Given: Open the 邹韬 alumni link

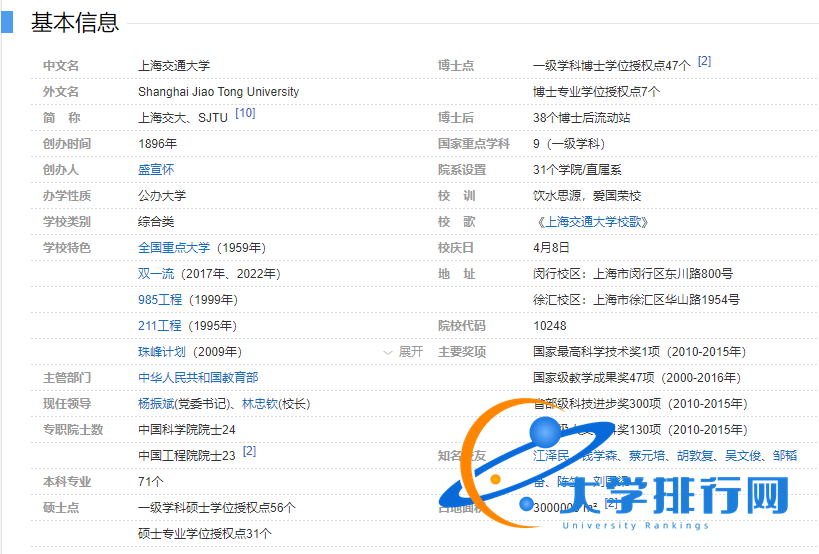Looking at the screenshot, I should coord(785,456).
